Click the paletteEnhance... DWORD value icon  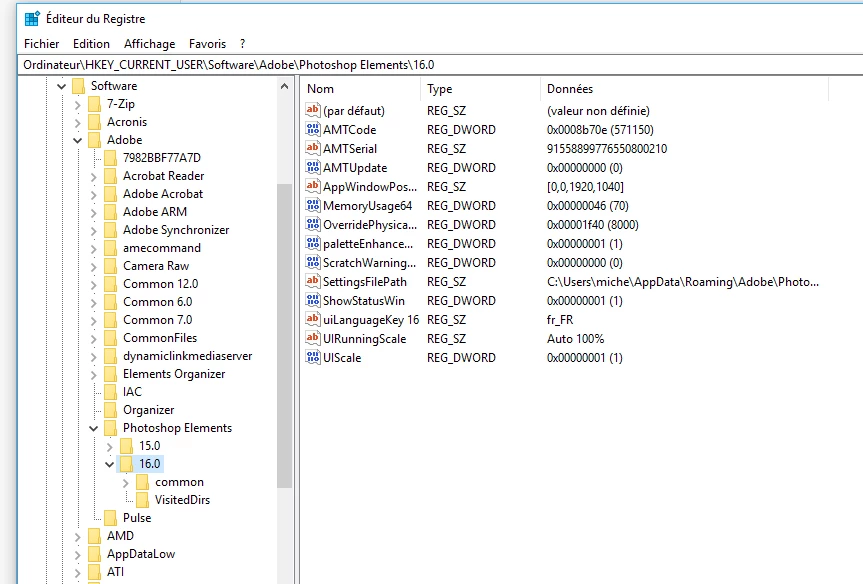[x=313, y=243]
